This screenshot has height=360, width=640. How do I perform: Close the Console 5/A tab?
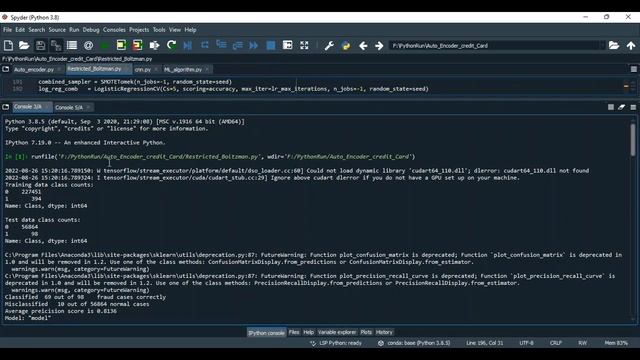pos(88,107)
